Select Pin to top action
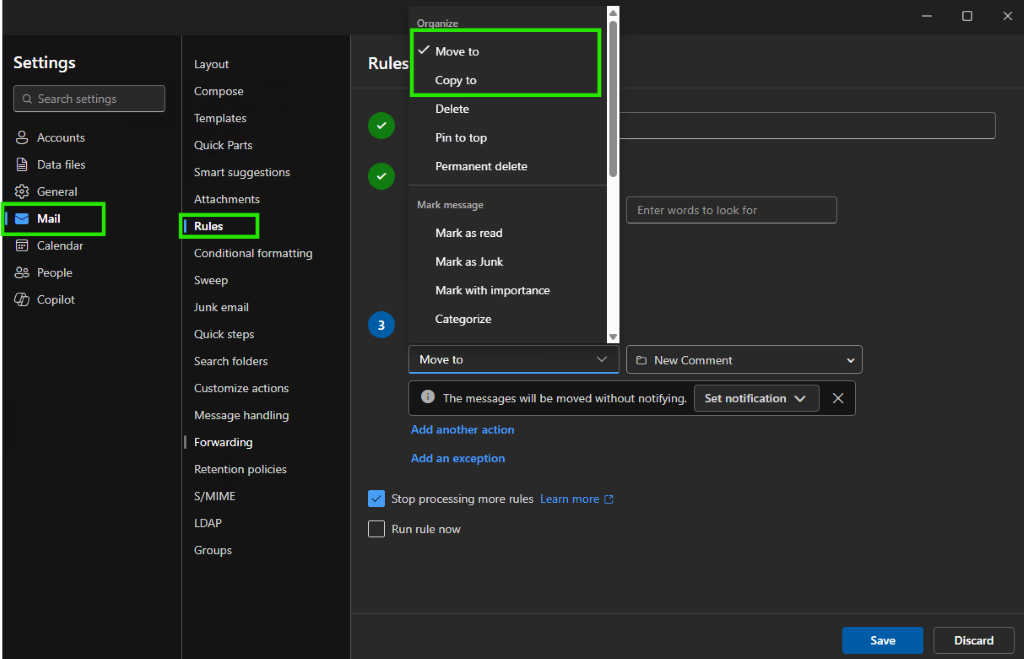The height and width of the screenshot is (659, 1024). (x=506, y=137)
